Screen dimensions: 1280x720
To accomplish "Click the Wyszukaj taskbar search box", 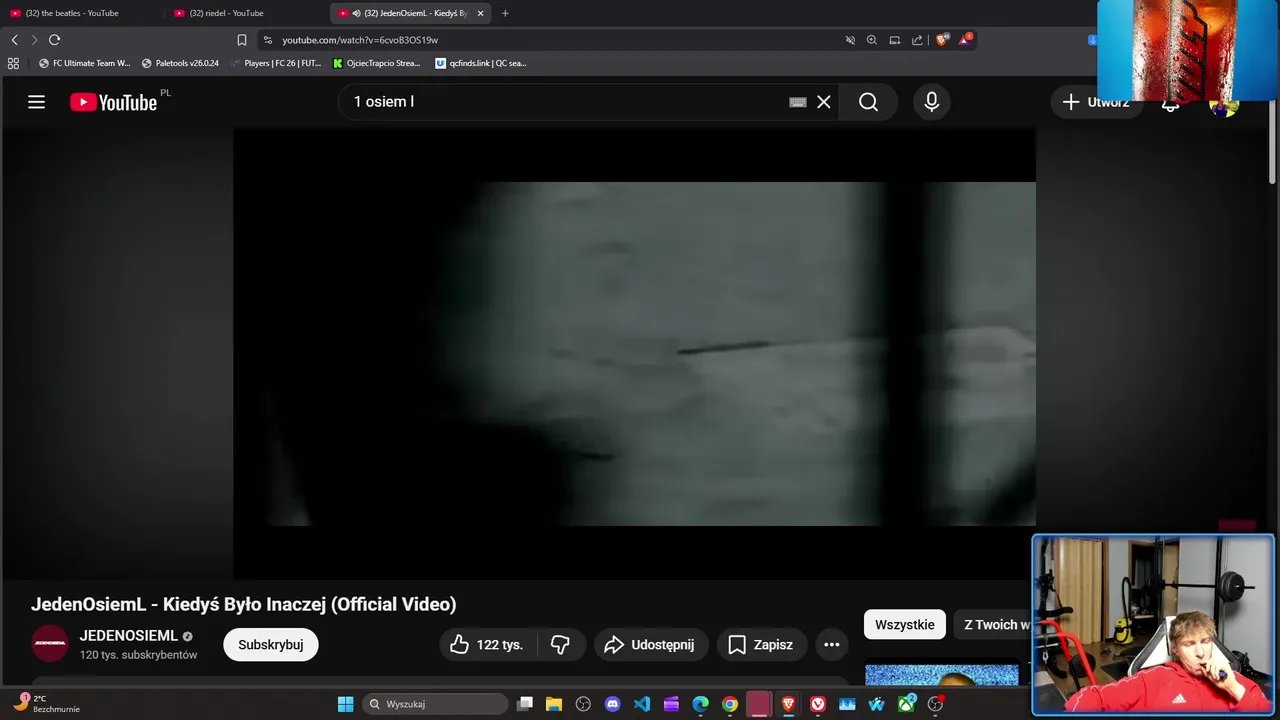I will coord(435,704).
